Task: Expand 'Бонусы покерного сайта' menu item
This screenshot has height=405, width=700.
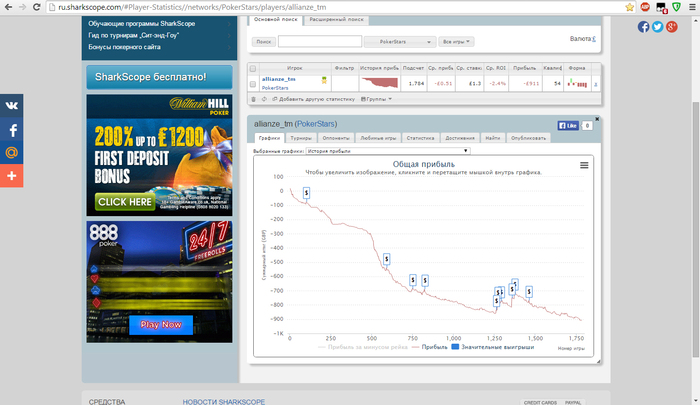Action: click(x=159, y=47)
